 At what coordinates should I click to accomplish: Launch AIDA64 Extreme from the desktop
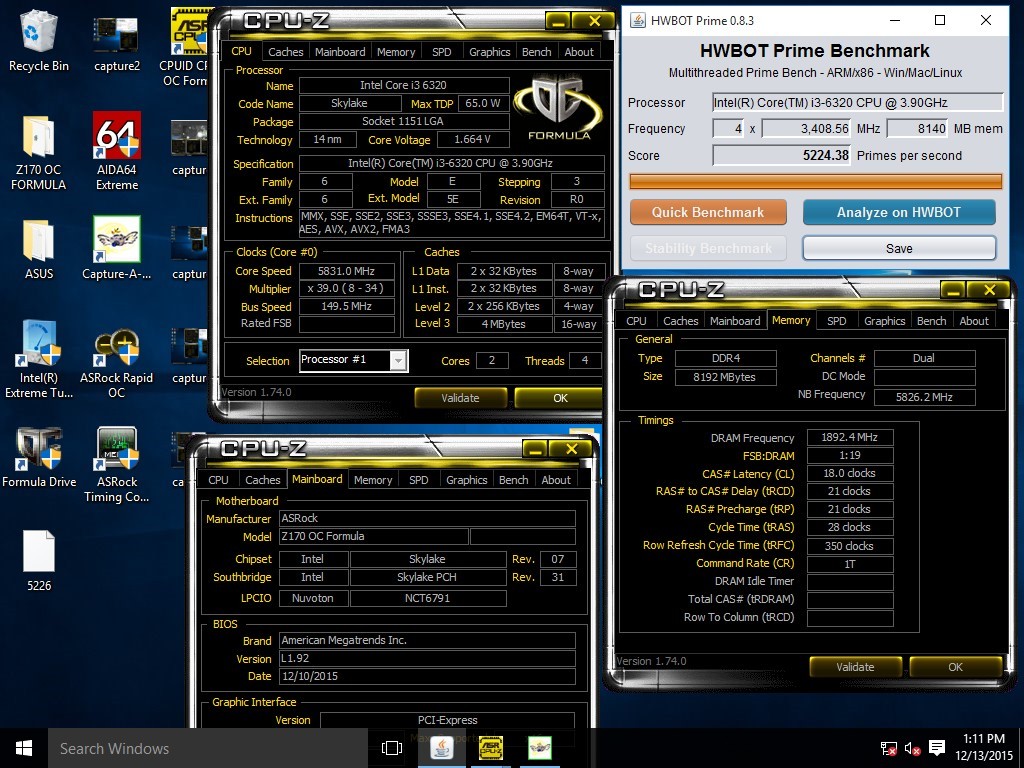click(x=116, y=150)
